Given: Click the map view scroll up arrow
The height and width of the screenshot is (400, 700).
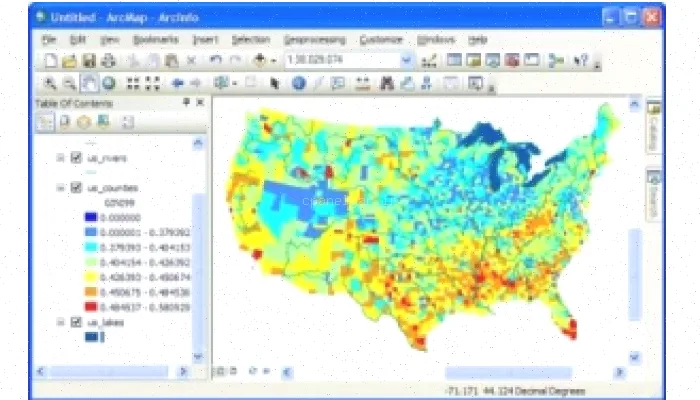Looking at the screenshot, I should (634, 104).
